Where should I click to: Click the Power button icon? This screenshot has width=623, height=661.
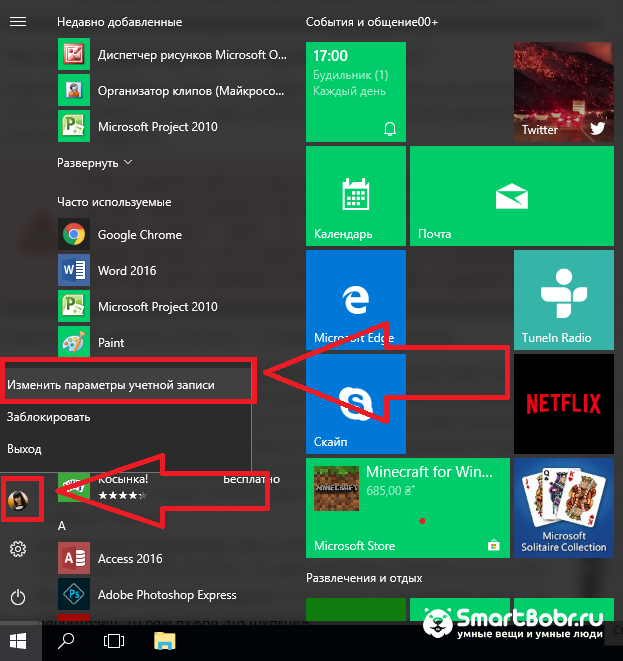18,597
